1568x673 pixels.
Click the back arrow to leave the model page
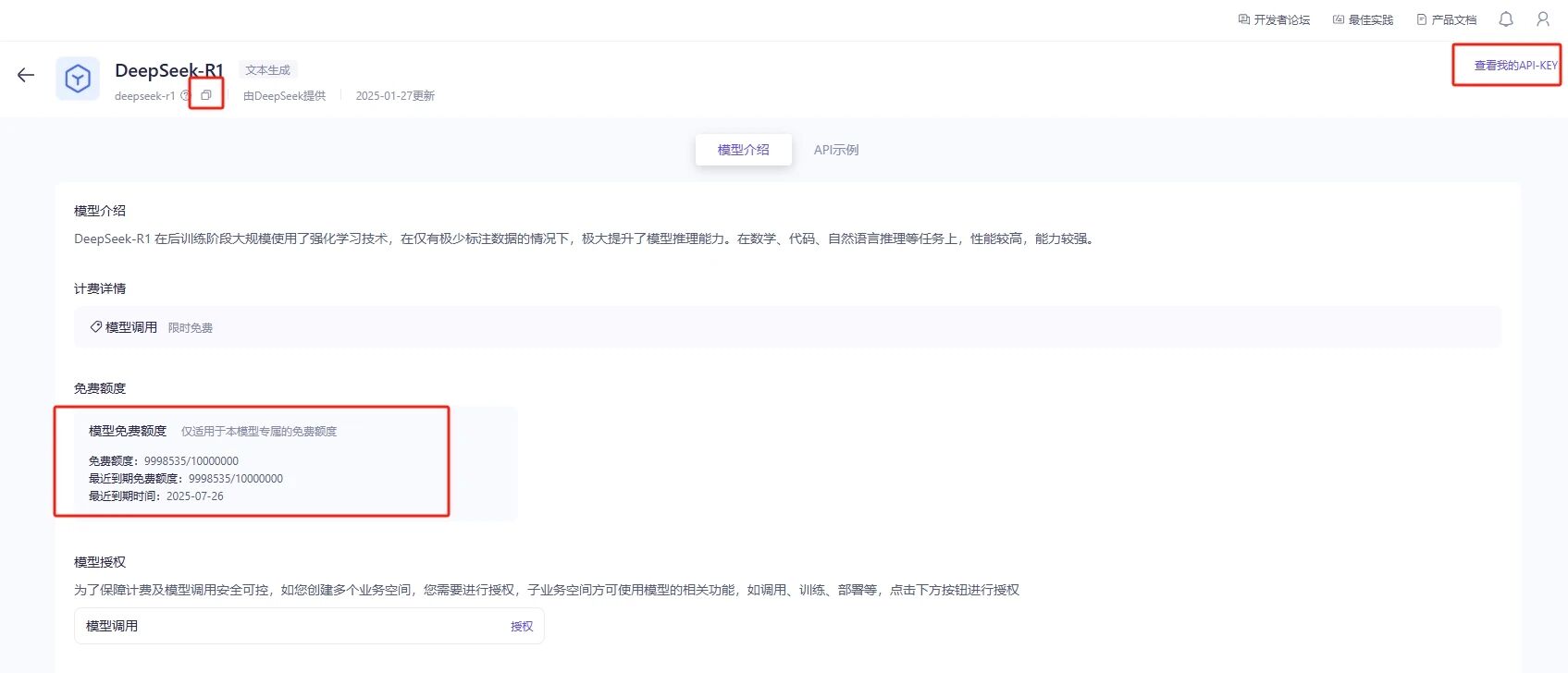[26, 76]
